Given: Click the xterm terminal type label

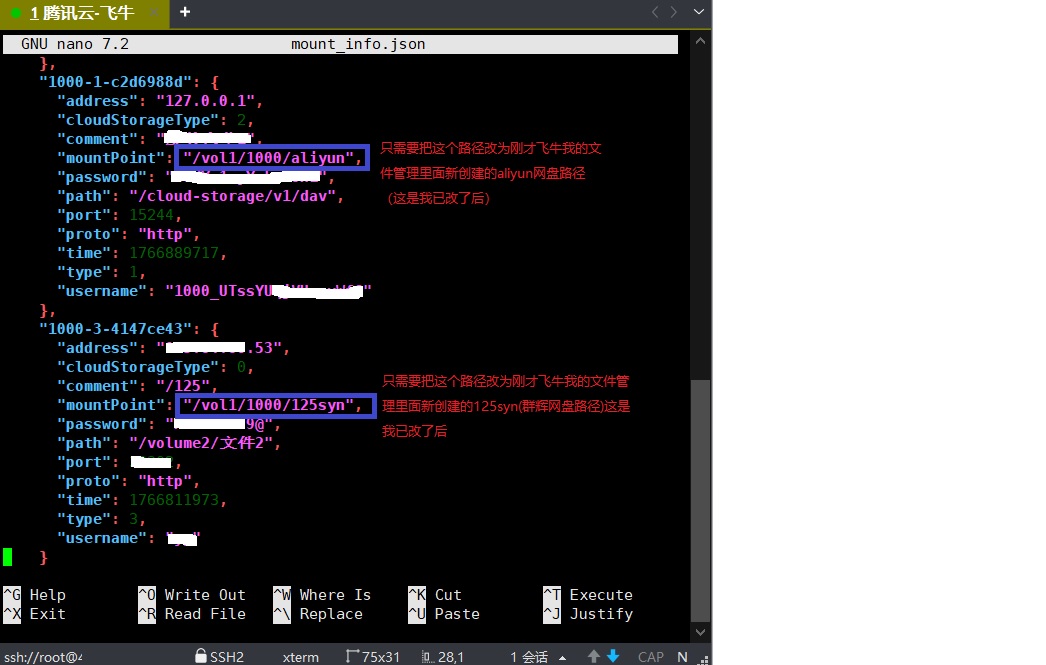Looking at the screenshot, I should pos(301,657).
